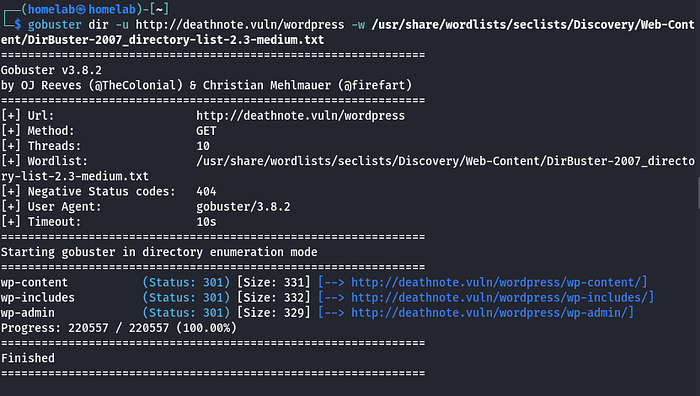This screenshot has height=396, width=700.
Task: Click the '[+] Wordlist:' label
Action: (x=45, y=161)
